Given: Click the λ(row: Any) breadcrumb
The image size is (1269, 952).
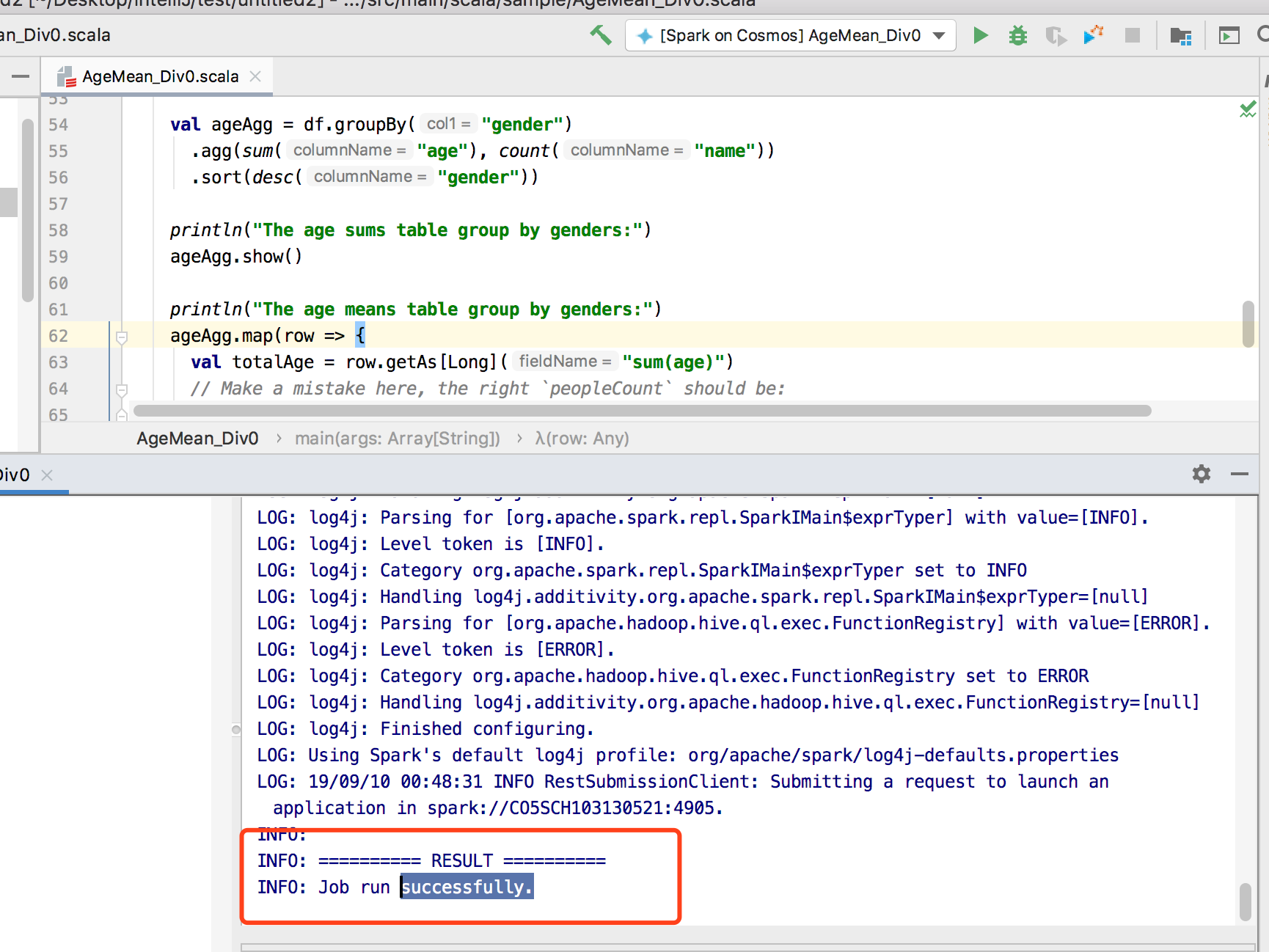Looking at the screenshot, I should (582, 438).
